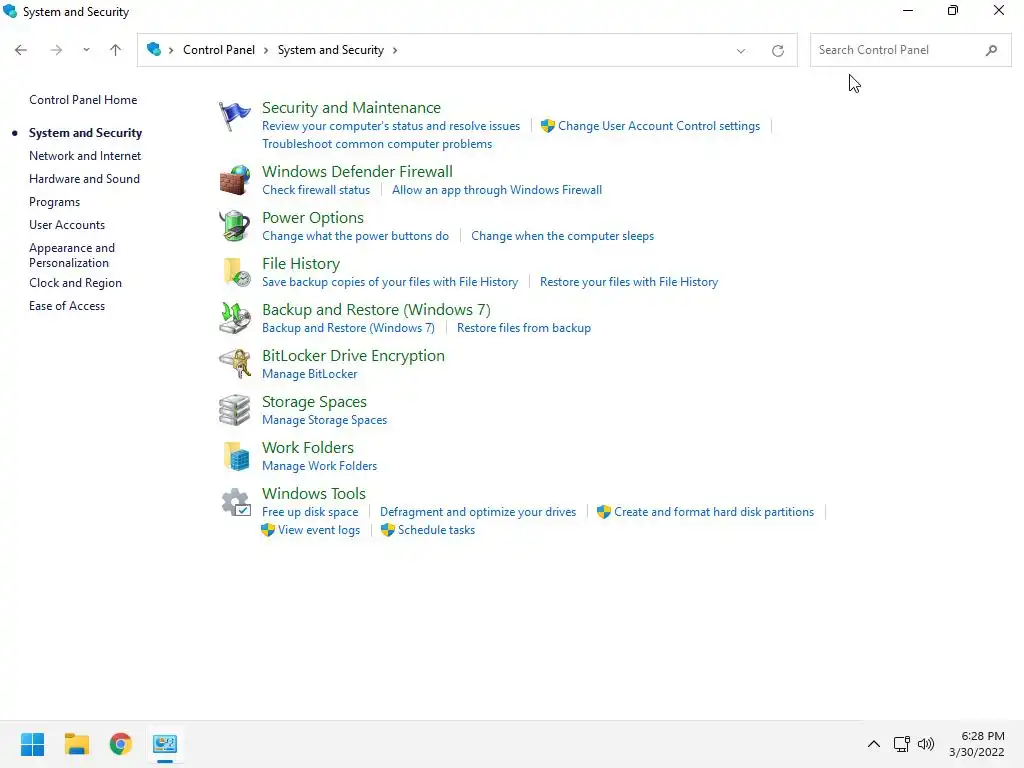Open Clock and Region category
The height and width of the screenshot is (768, 1024).
tap(75, 283)
